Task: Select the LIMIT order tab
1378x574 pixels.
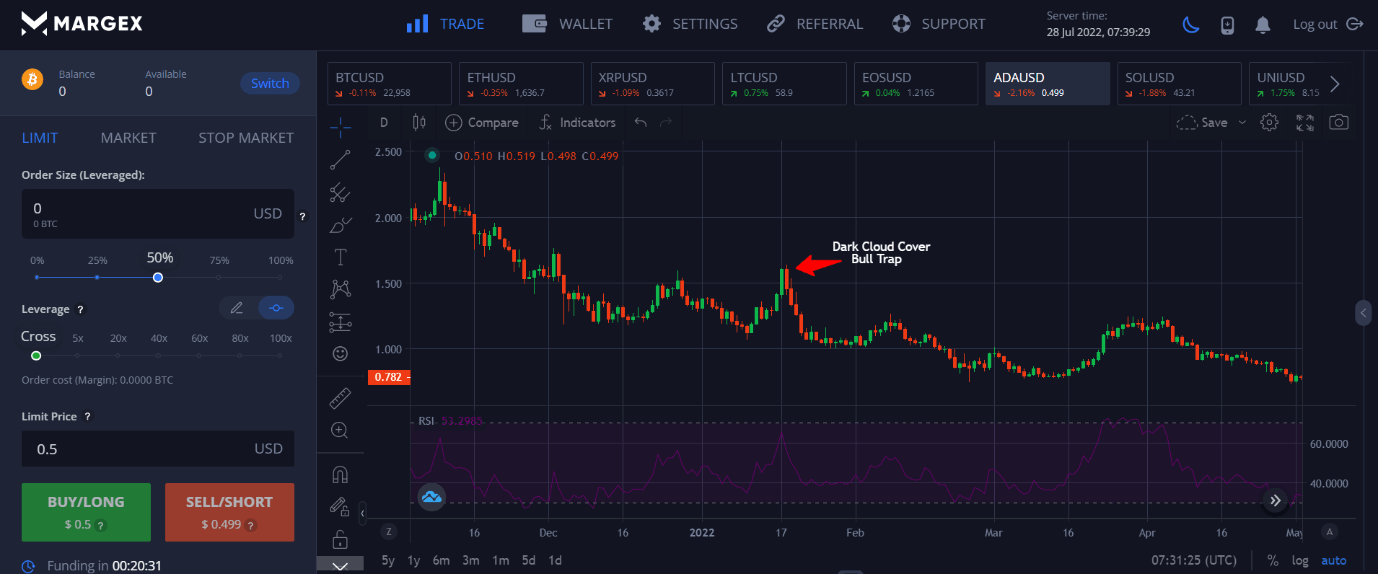Action: point(40,137)
